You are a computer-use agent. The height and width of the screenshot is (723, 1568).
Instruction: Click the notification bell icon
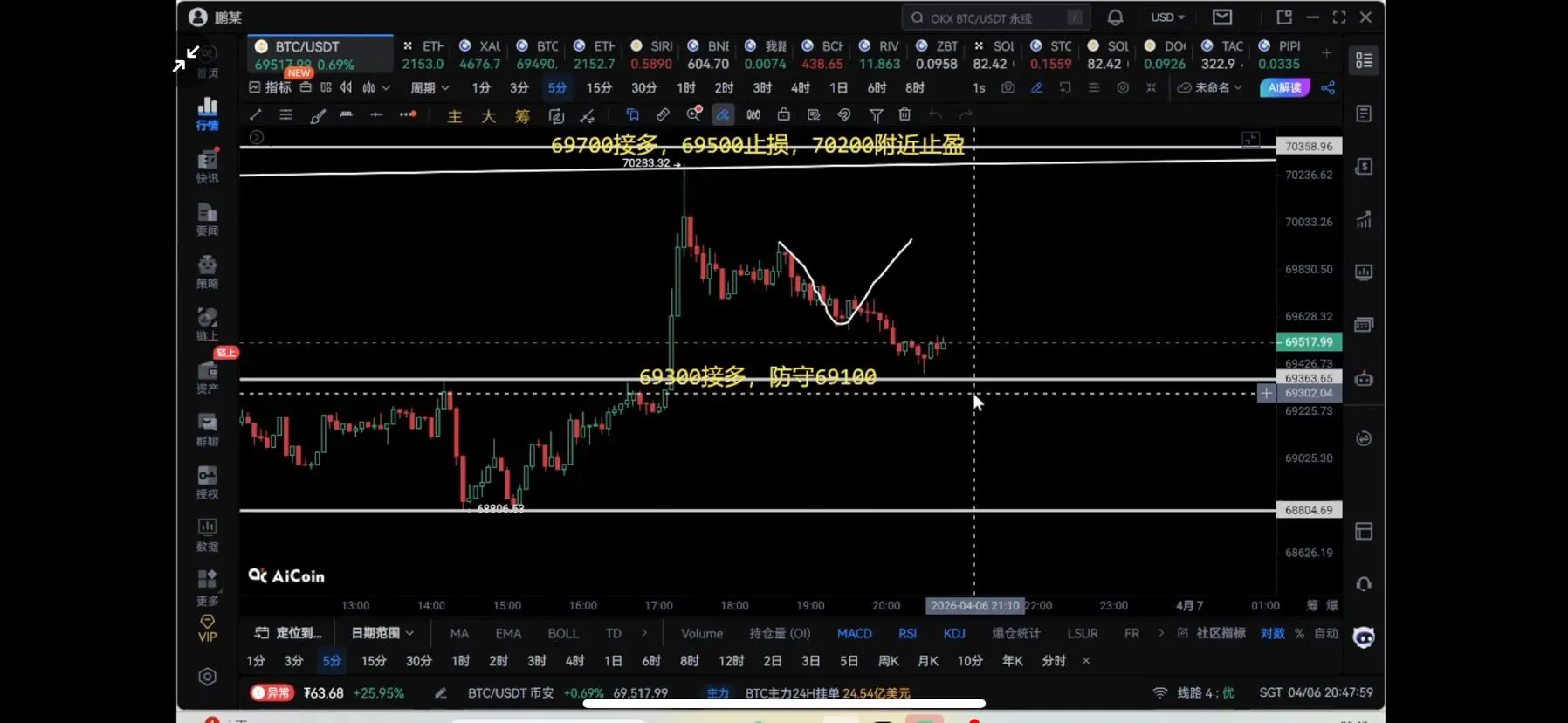tap(1115, 17)
